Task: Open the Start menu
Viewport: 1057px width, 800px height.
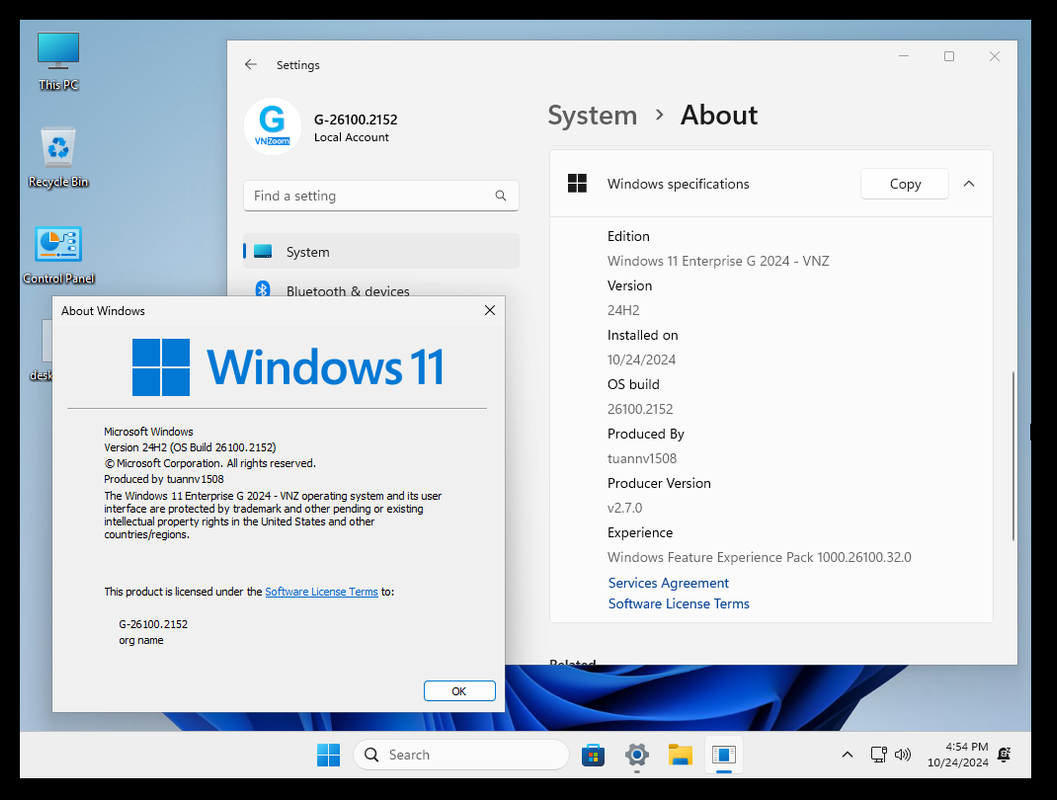Action: coord(328,755)
